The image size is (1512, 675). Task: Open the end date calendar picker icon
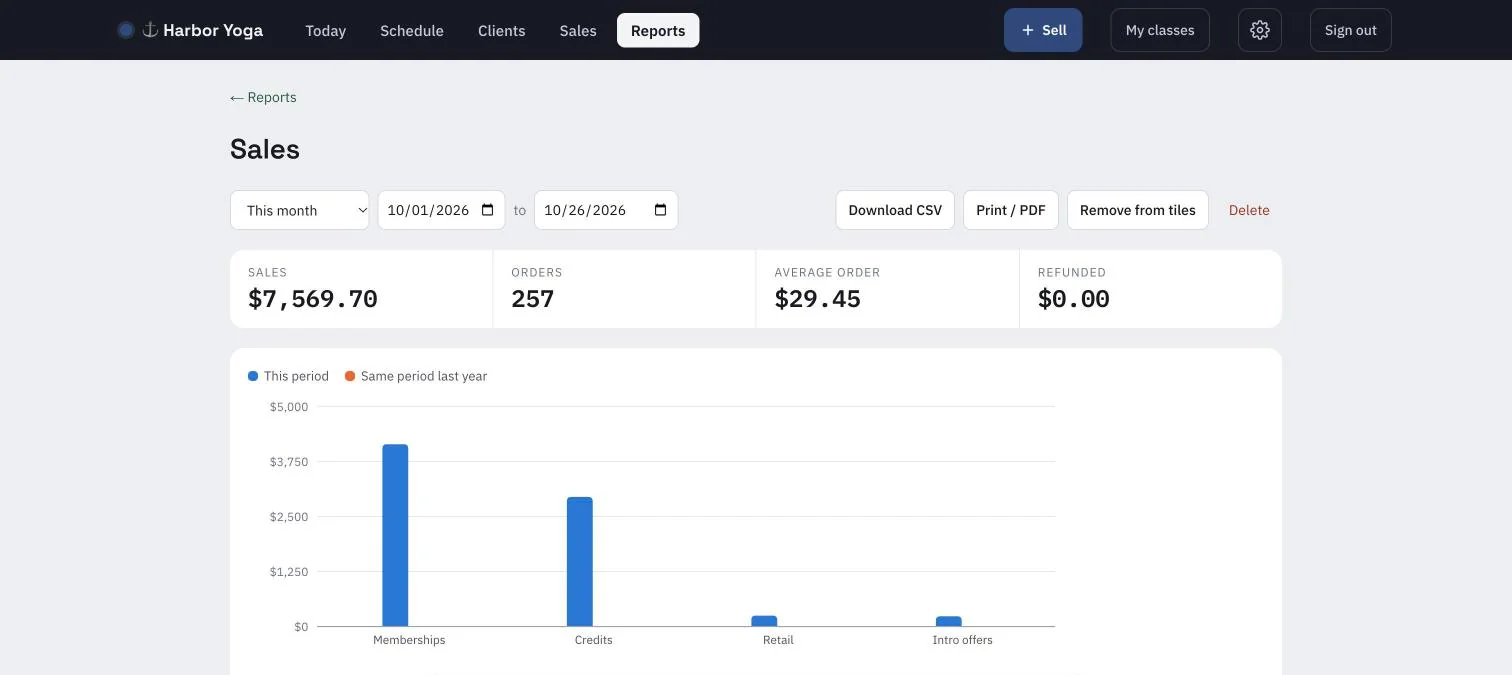pos(660,210)
